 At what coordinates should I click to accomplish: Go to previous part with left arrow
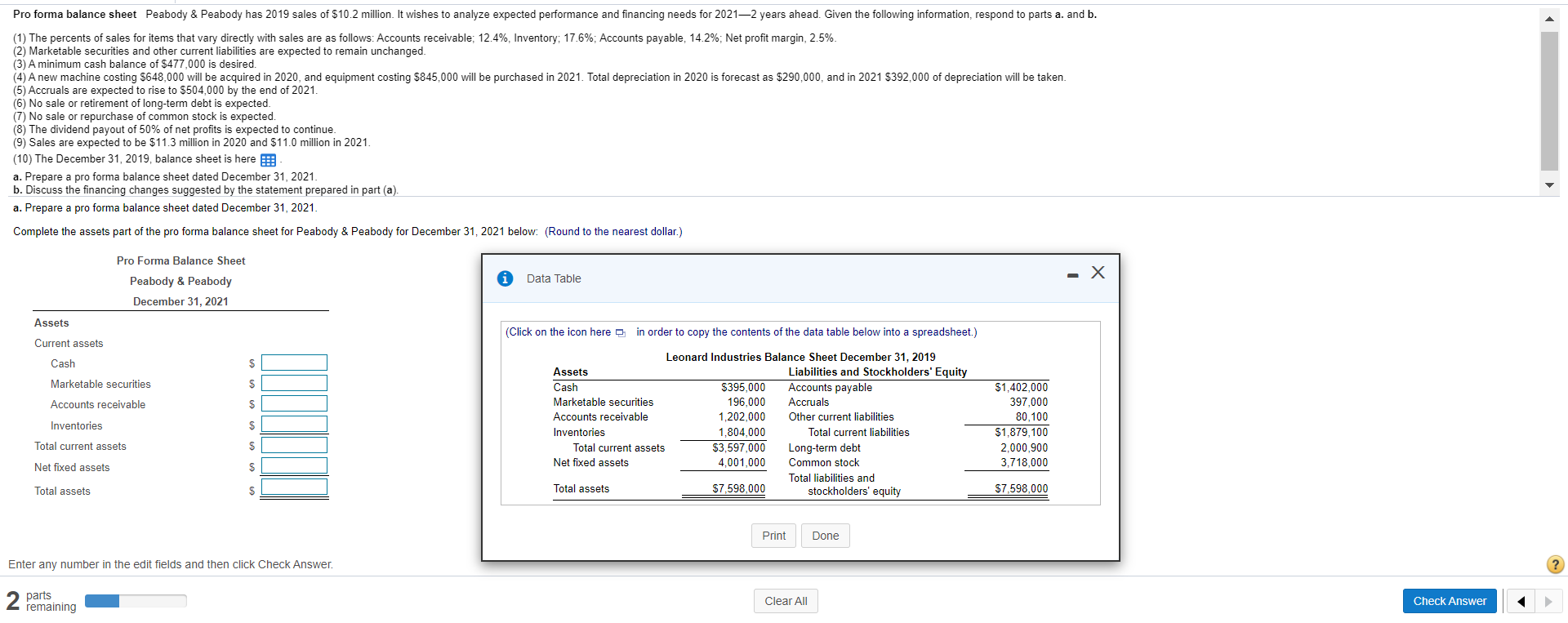pyautogui.click(x=1521, y=602)
